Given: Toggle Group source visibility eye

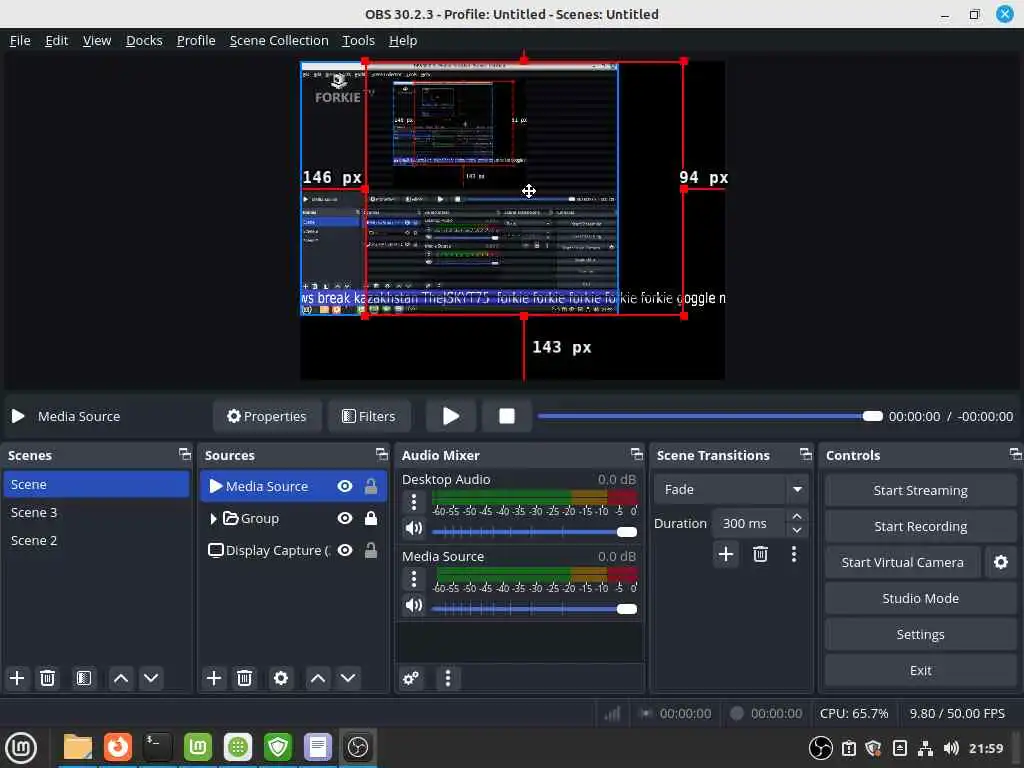Looking at the screenshot, I should point(345,518).
